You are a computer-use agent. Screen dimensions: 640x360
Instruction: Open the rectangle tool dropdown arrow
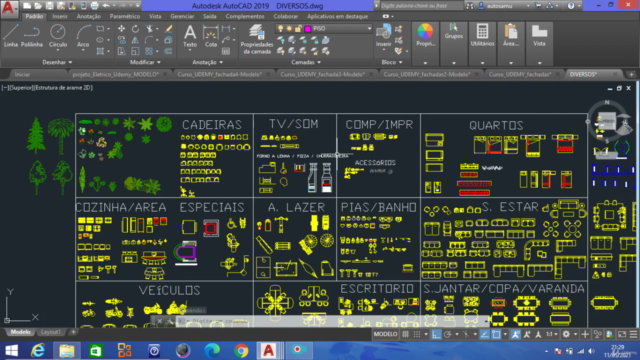click(x=108, y=29)
